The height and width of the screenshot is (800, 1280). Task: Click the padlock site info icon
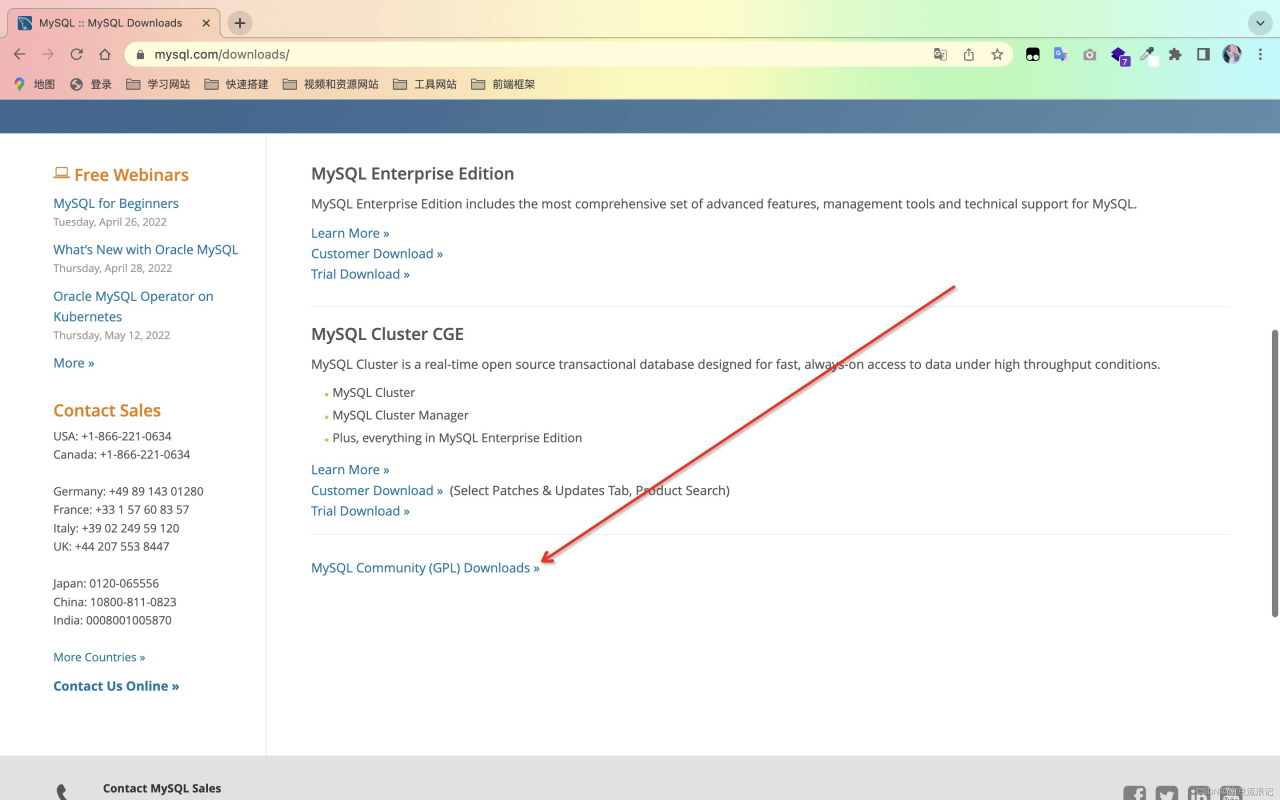(140, 55)
